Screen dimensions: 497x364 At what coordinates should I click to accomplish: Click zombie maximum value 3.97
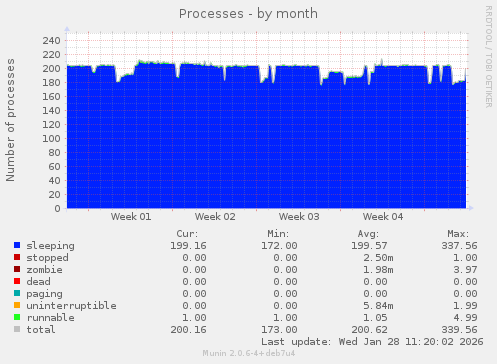point(466,270)
